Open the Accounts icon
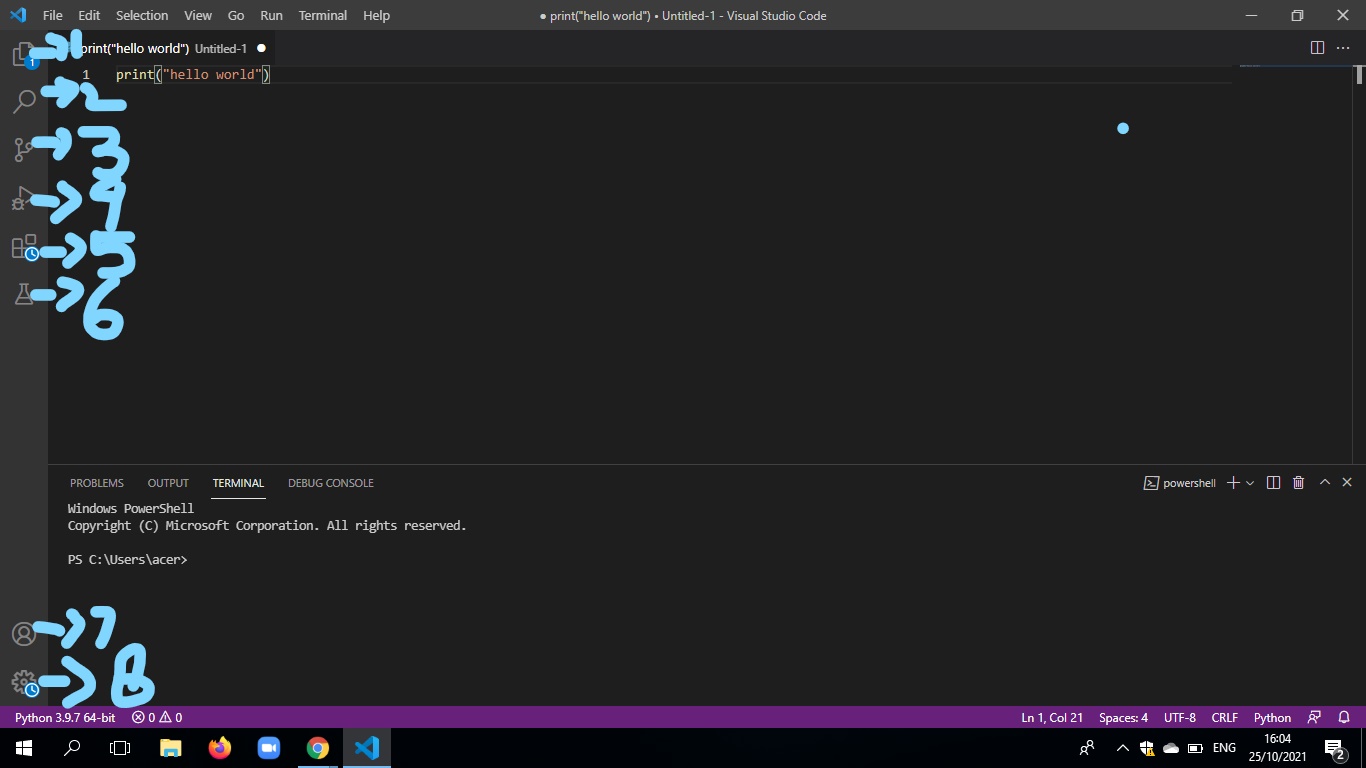1366x768 pixels. click(24, 633)
